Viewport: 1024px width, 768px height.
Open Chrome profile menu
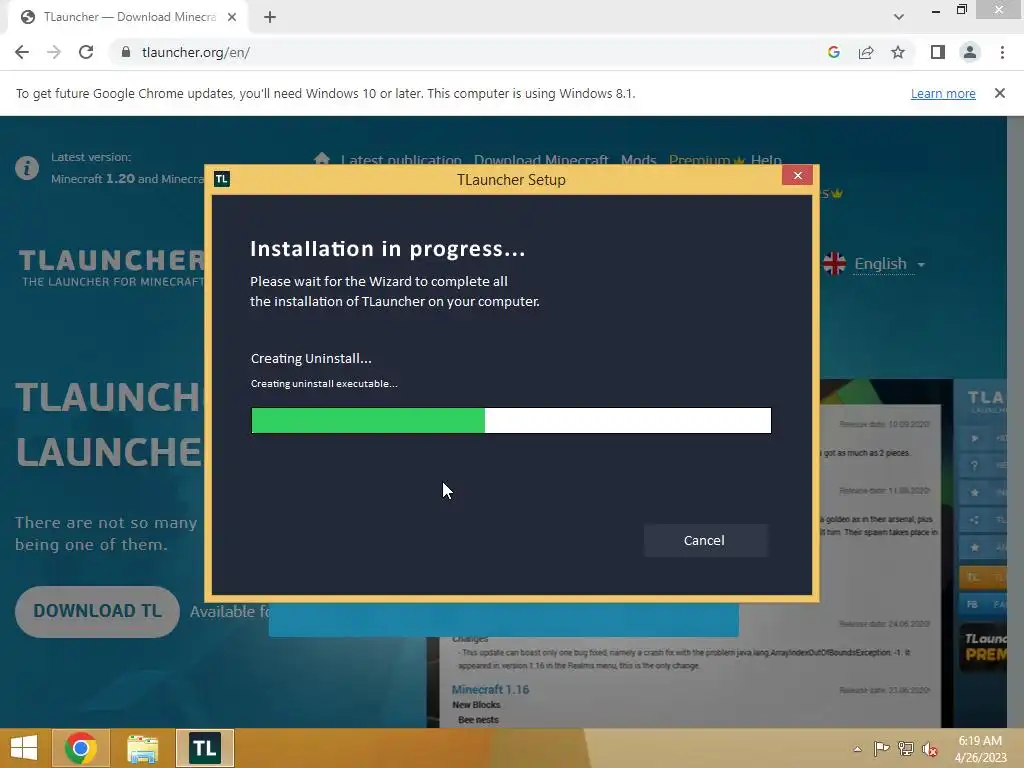[x=970, y=52]
